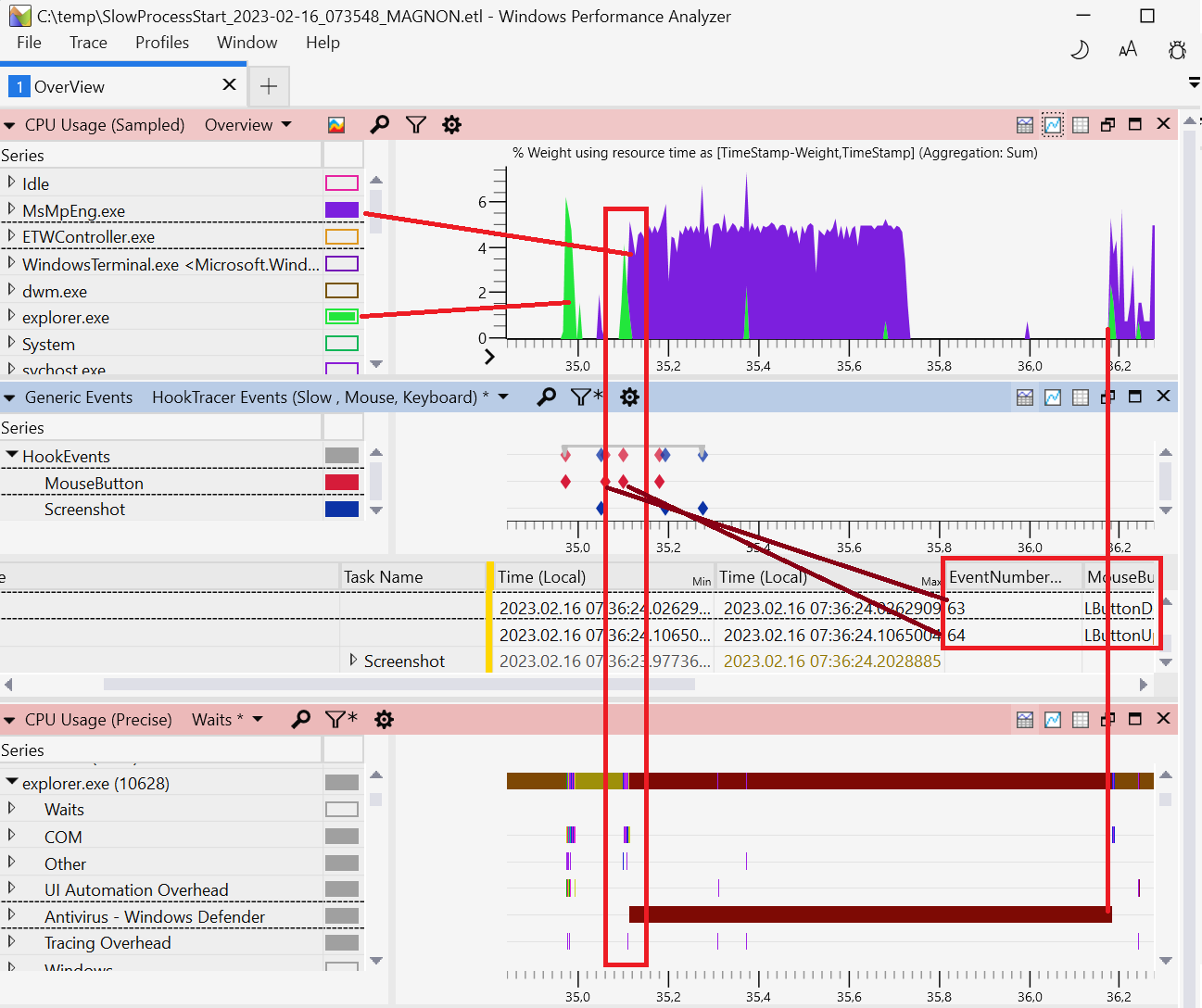Click the color legend icon beside Overview preset
The image size is (1202, 1008).
click(x=336, y=125)
